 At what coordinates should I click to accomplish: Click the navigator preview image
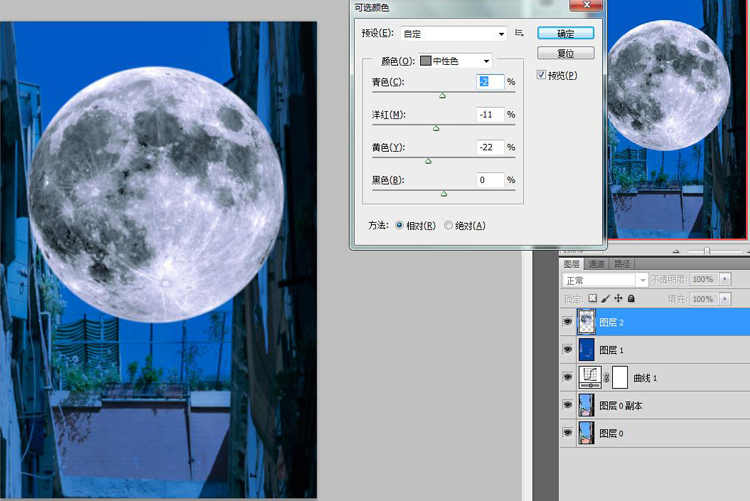(676, 119)
